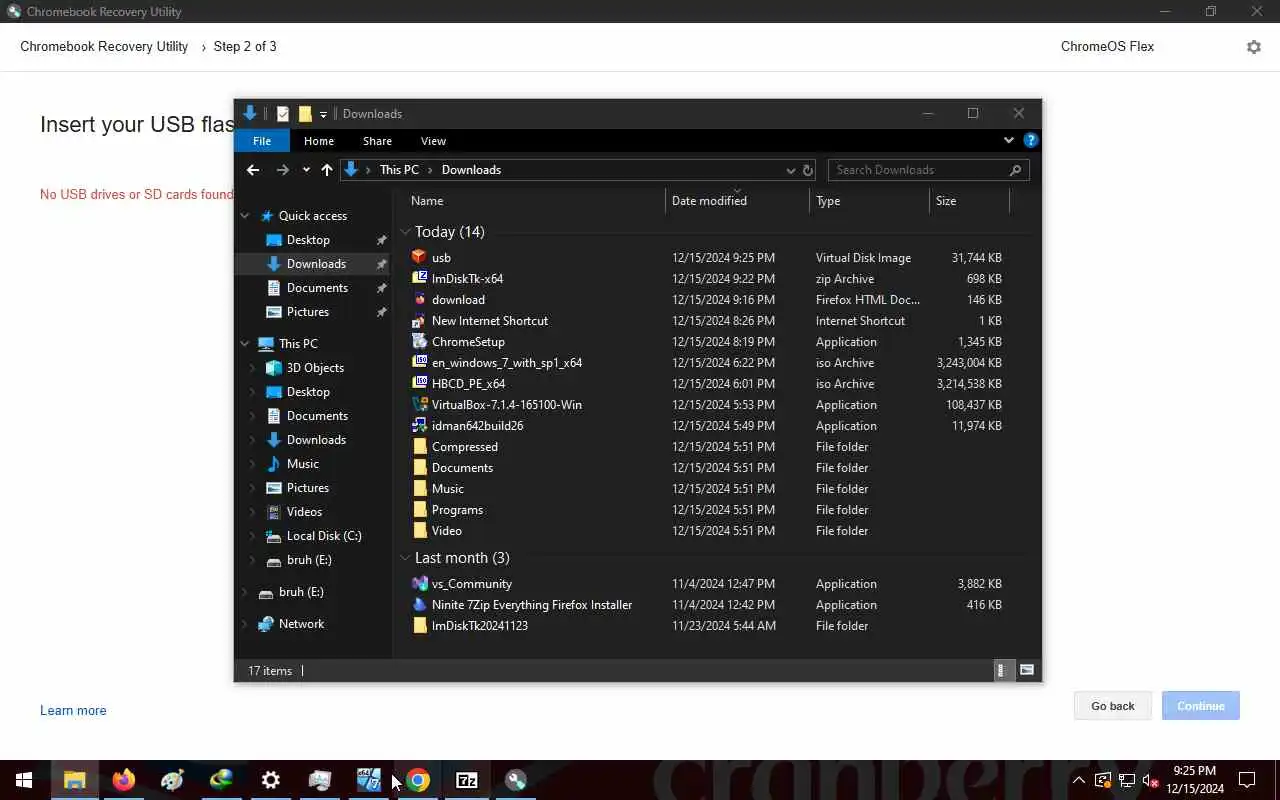The width and height of the screenshot is (1280, 800).
Task: Click This PC in the address breadcrumb
Action: [x=399, y=170]
